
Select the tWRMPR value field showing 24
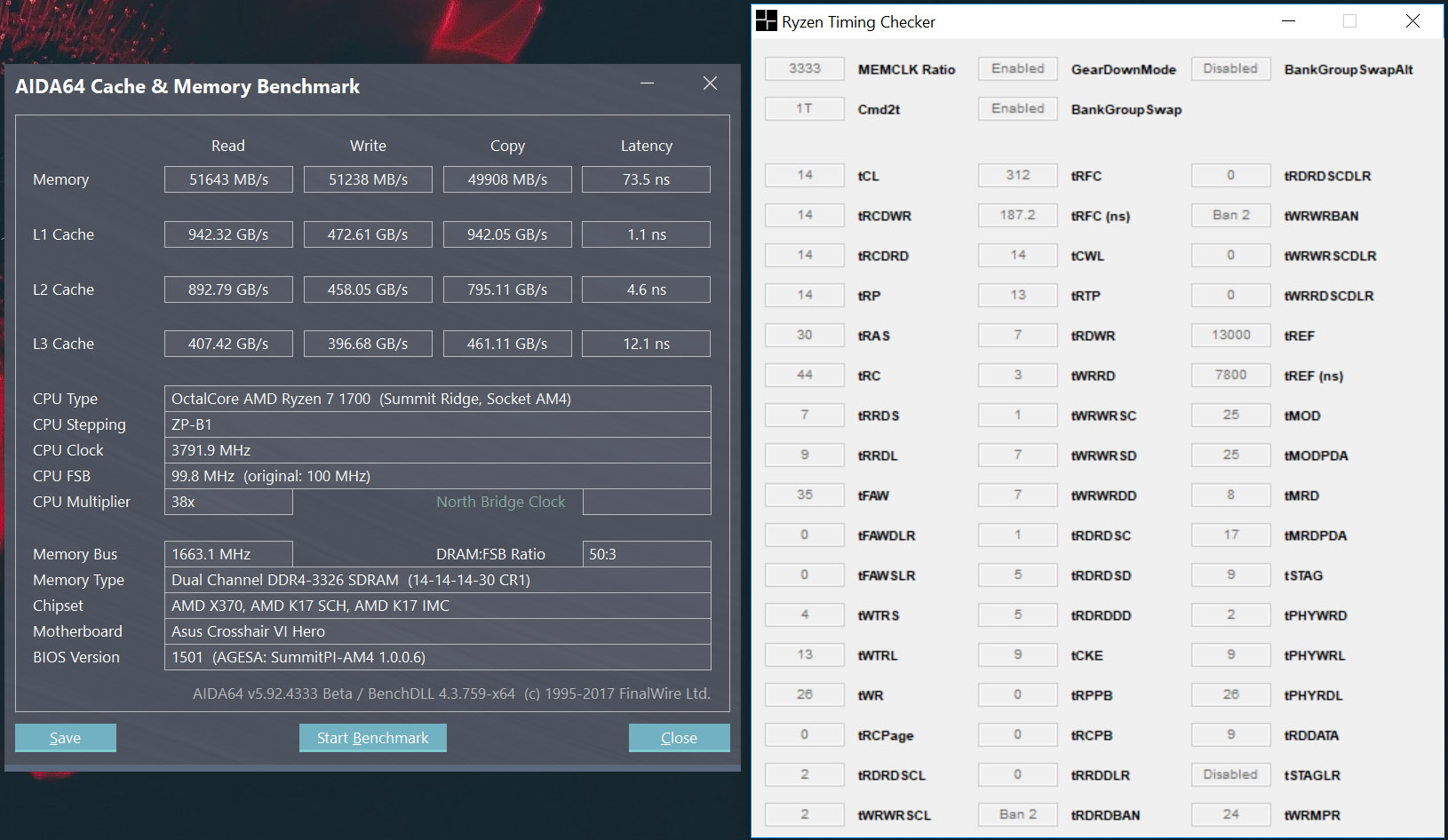[x=1230, y=814]
